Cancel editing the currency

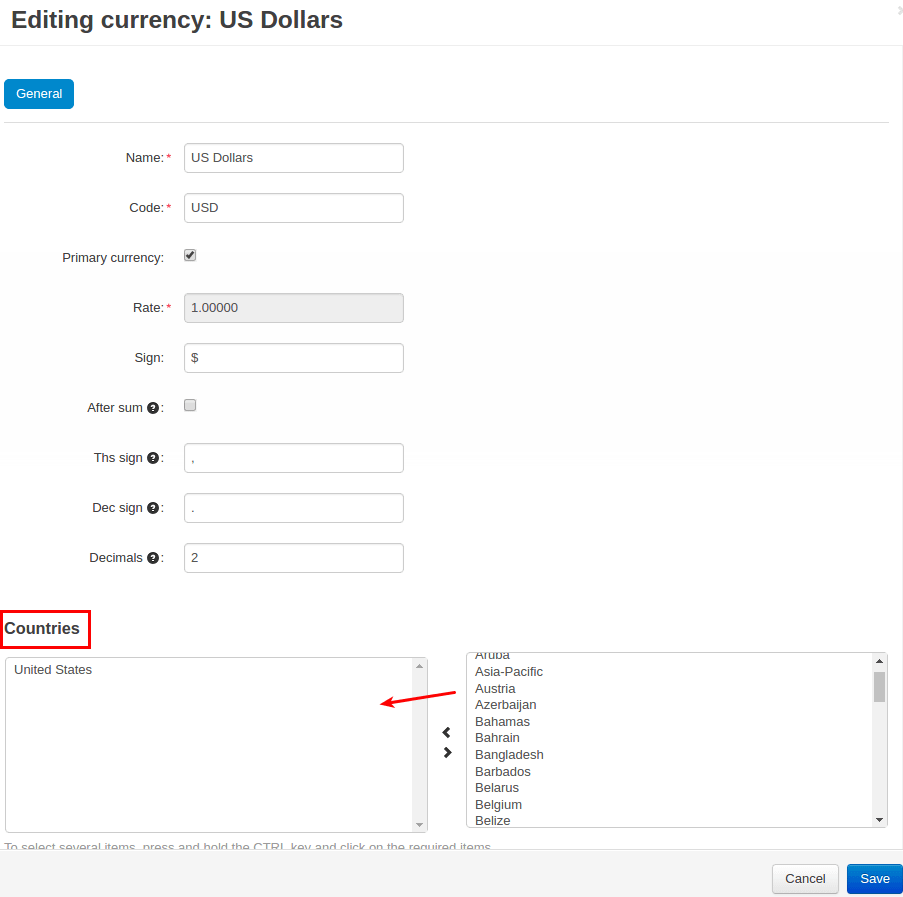pos(805,879)
